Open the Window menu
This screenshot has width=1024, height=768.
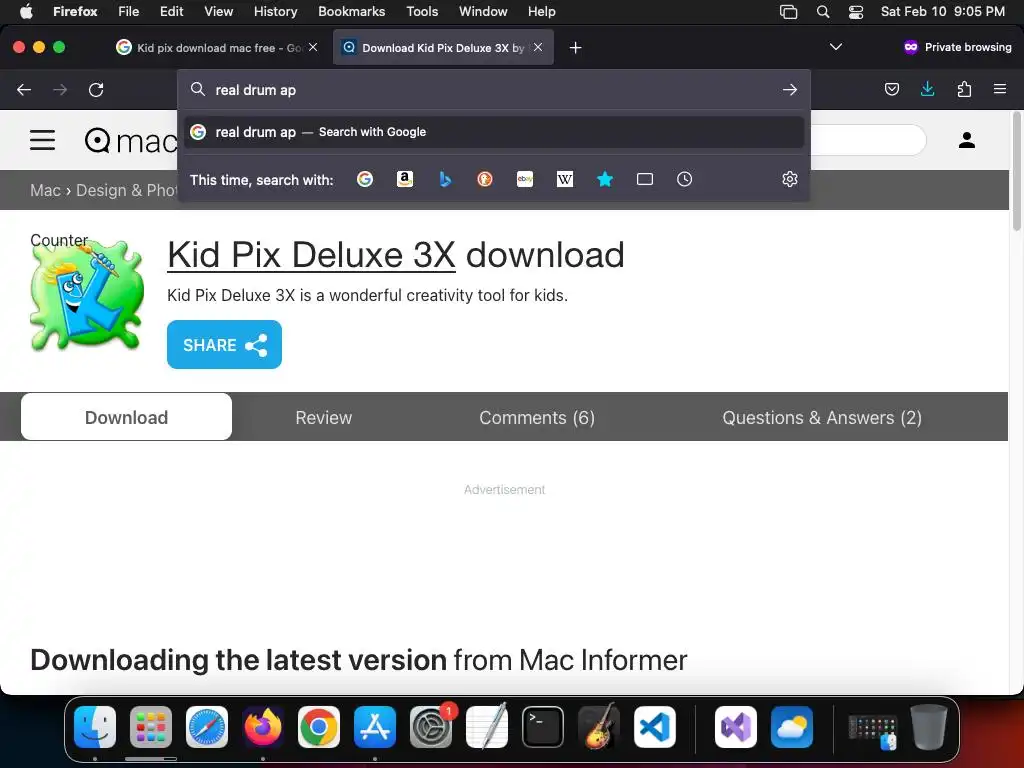pos(483,11)
